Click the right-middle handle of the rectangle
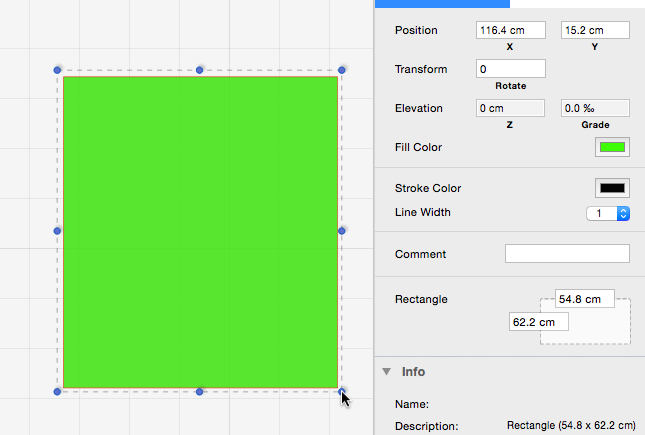The height and width of the screenshot is (435, 645). [x=342, y=231]
